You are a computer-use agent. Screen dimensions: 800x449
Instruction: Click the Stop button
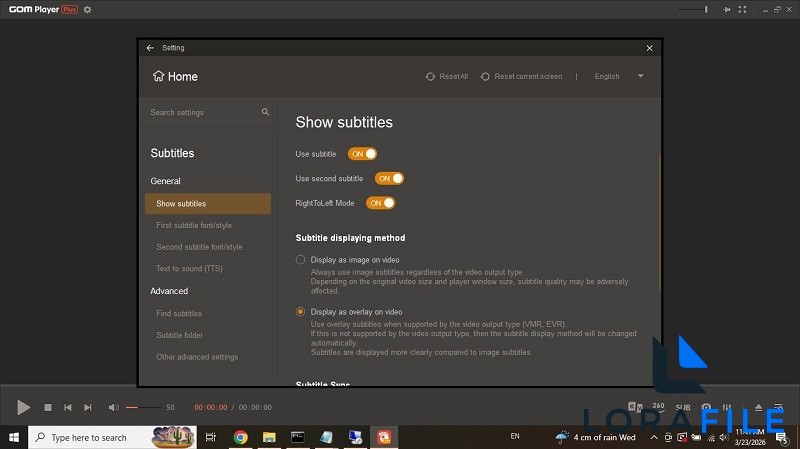coord(48,407)
